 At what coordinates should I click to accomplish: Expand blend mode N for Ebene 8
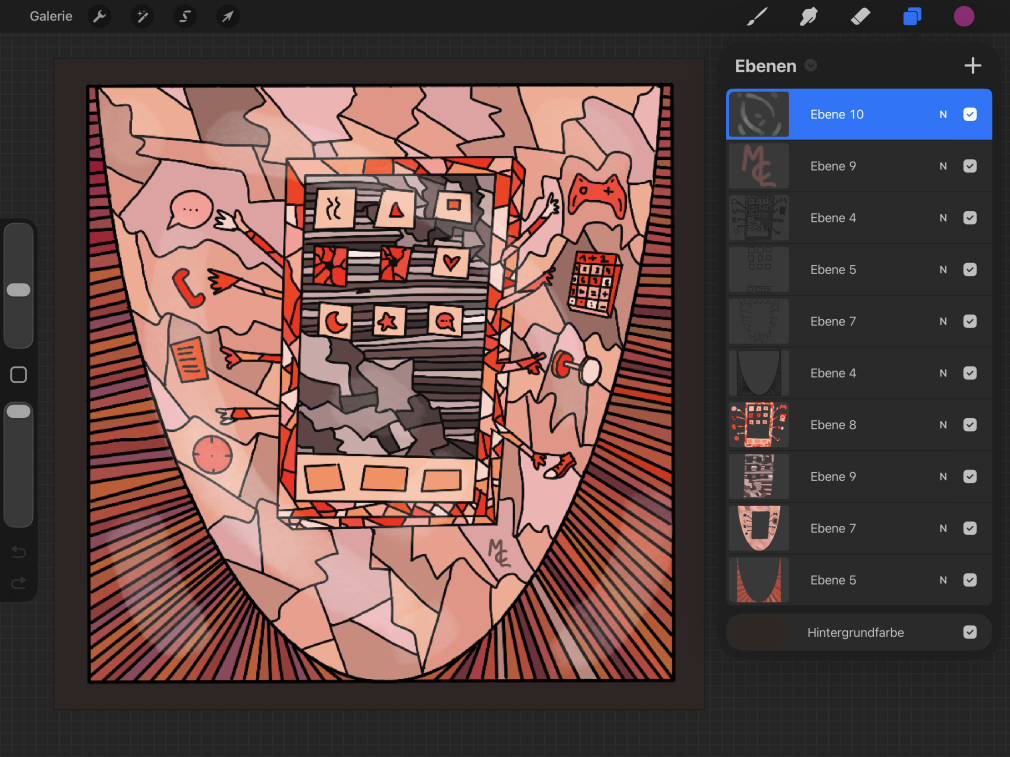pos(943,425)
